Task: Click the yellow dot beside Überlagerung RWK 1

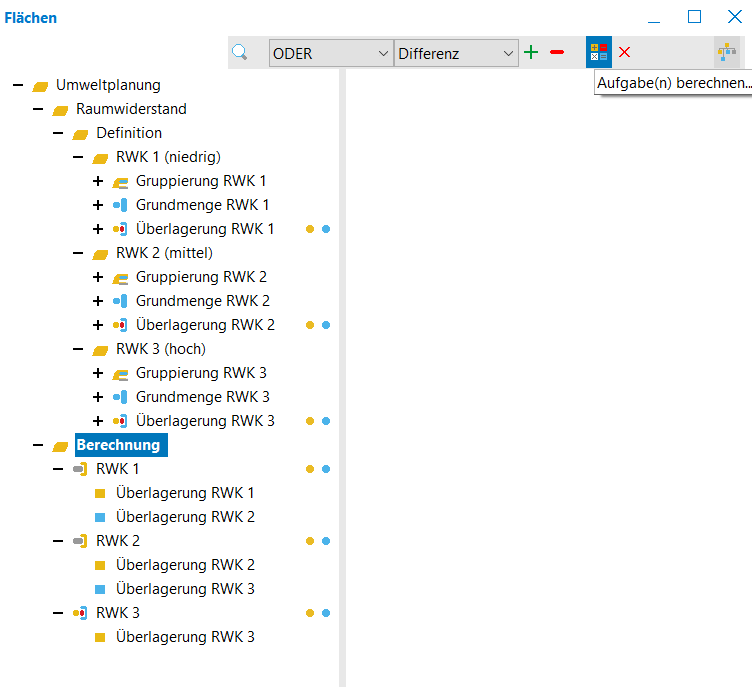Action: pos(310,229)
